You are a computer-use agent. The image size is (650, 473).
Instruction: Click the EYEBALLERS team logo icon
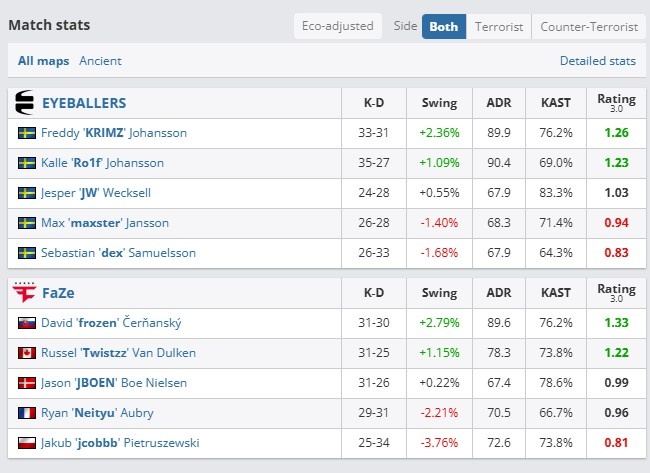click(x=24, y=102)
